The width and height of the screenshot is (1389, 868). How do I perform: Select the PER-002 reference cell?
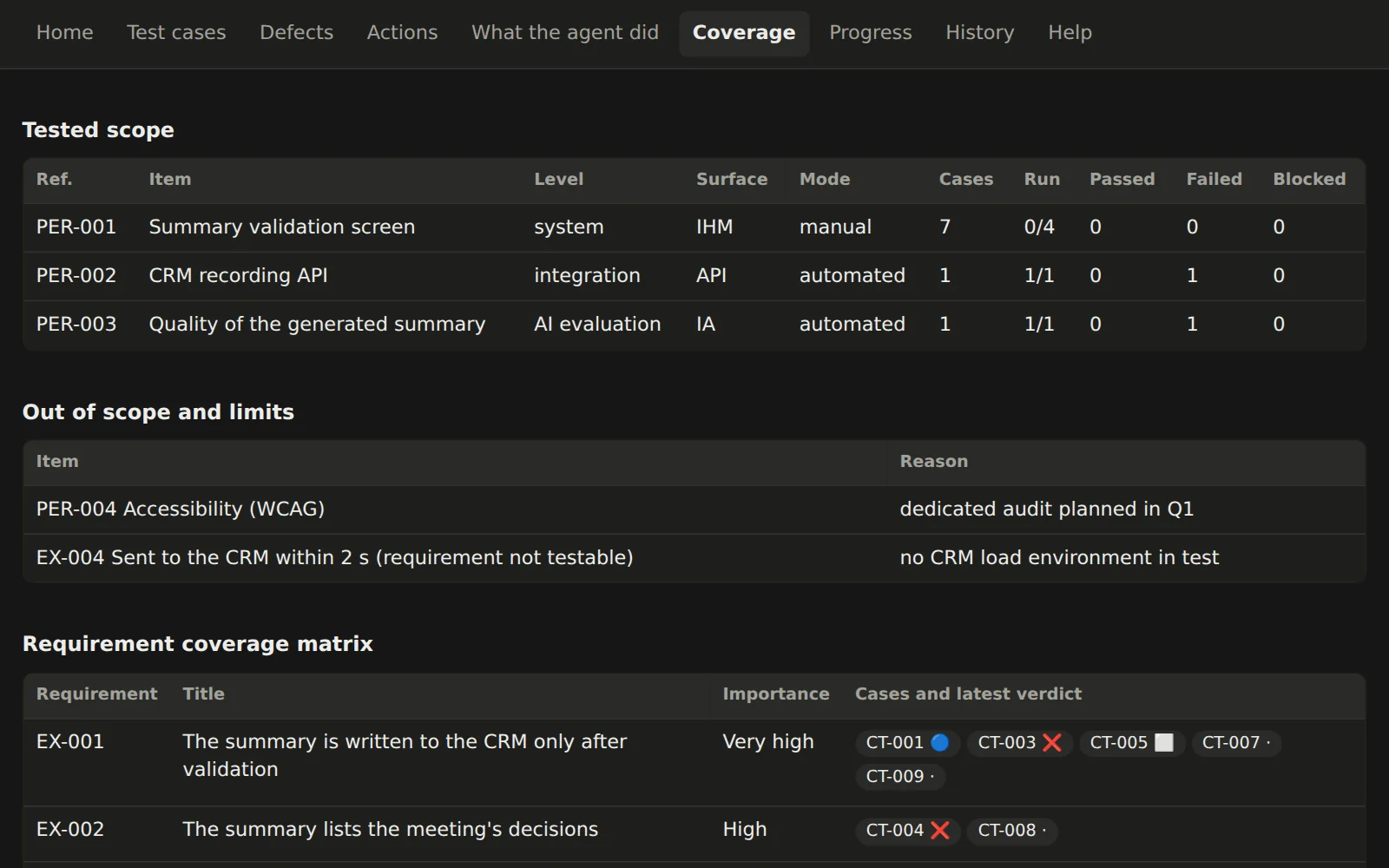(x=76, y=276)
